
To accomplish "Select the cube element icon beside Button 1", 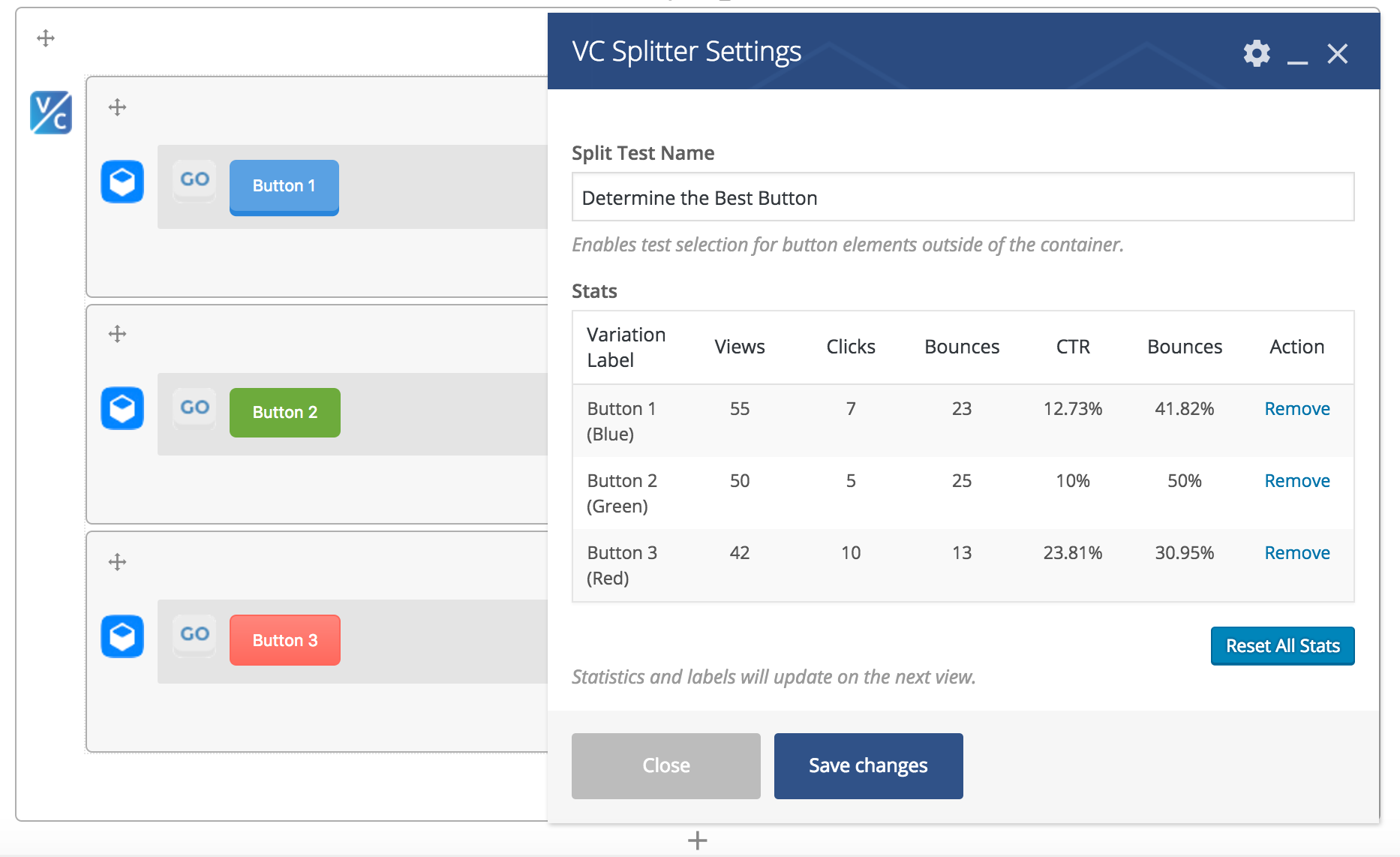I will [122, 182].
